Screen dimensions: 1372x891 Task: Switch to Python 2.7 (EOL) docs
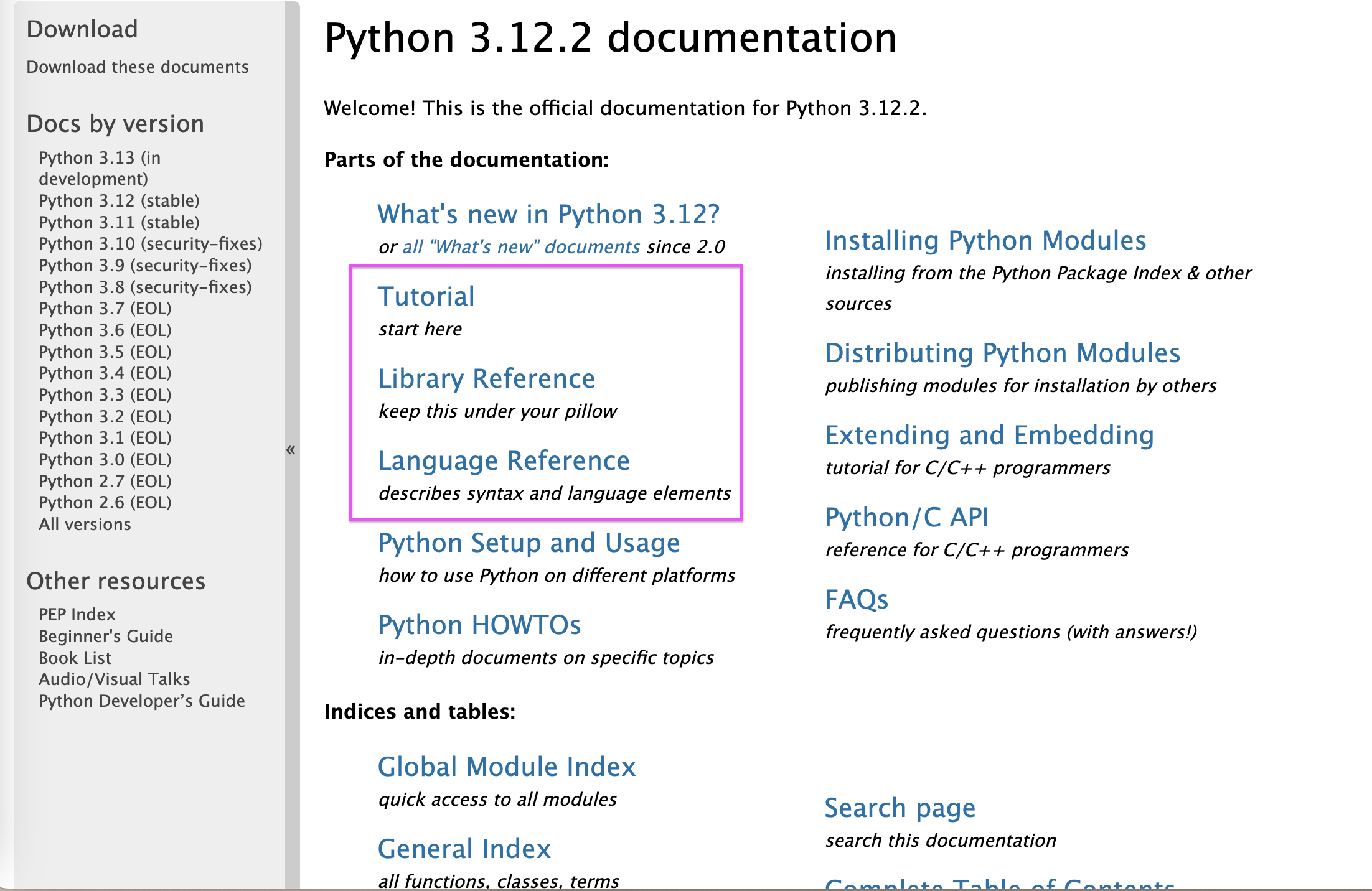[x=105, y=481]
